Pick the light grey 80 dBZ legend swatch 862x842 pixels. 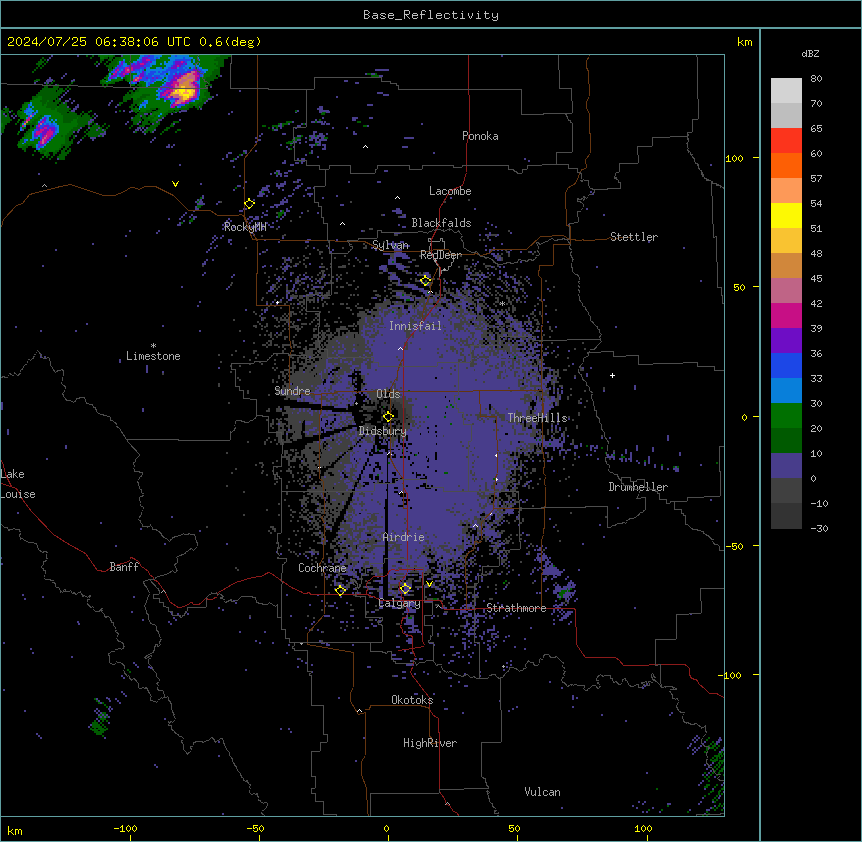[786, 91]
